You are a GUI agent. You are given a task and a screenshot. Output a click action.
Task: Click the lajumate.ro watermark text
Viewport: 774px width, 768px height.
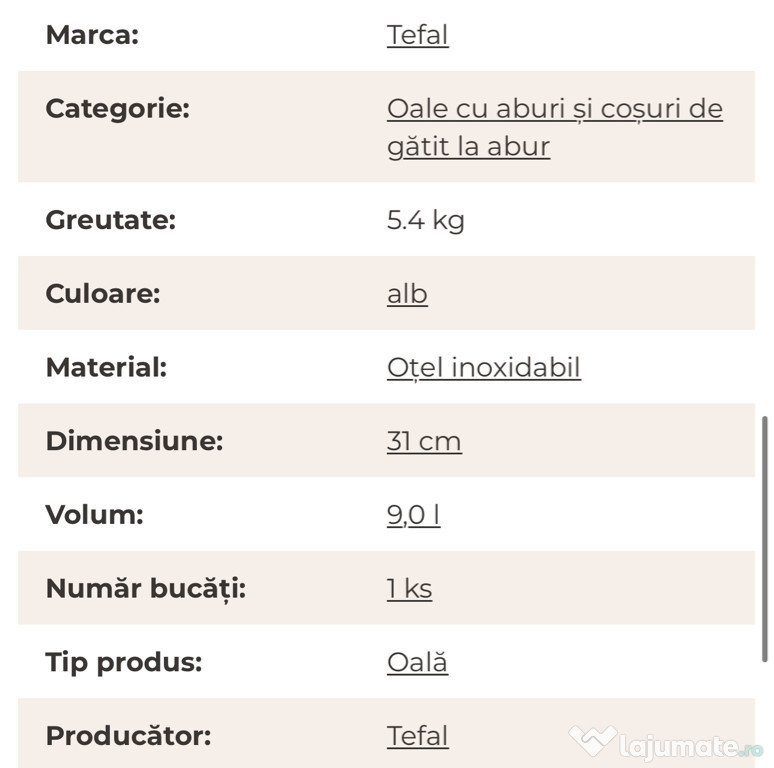click(691, 746)
